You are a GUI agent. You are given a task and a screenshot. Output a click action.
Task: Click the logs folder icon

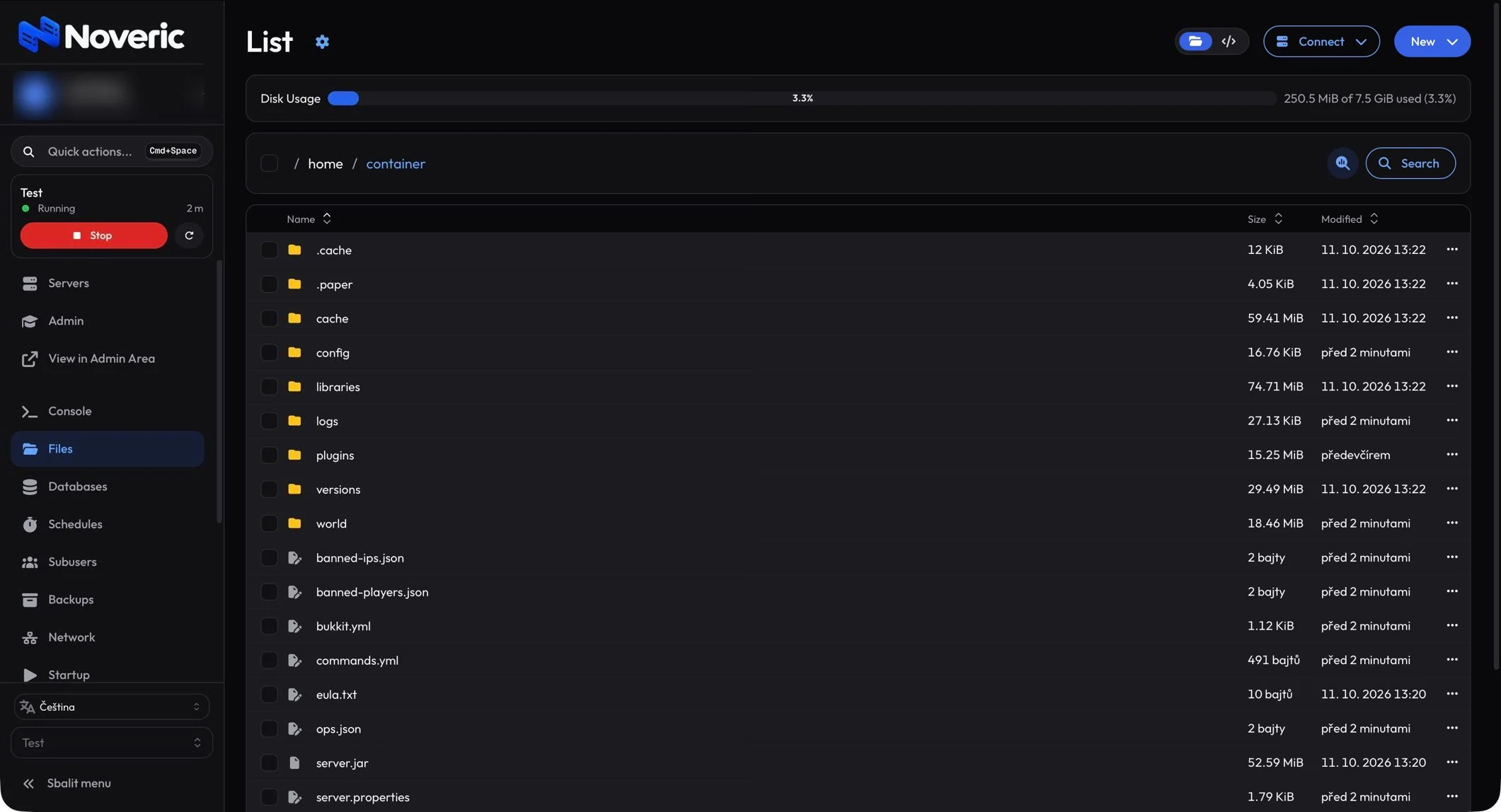(x=294, y=421)
